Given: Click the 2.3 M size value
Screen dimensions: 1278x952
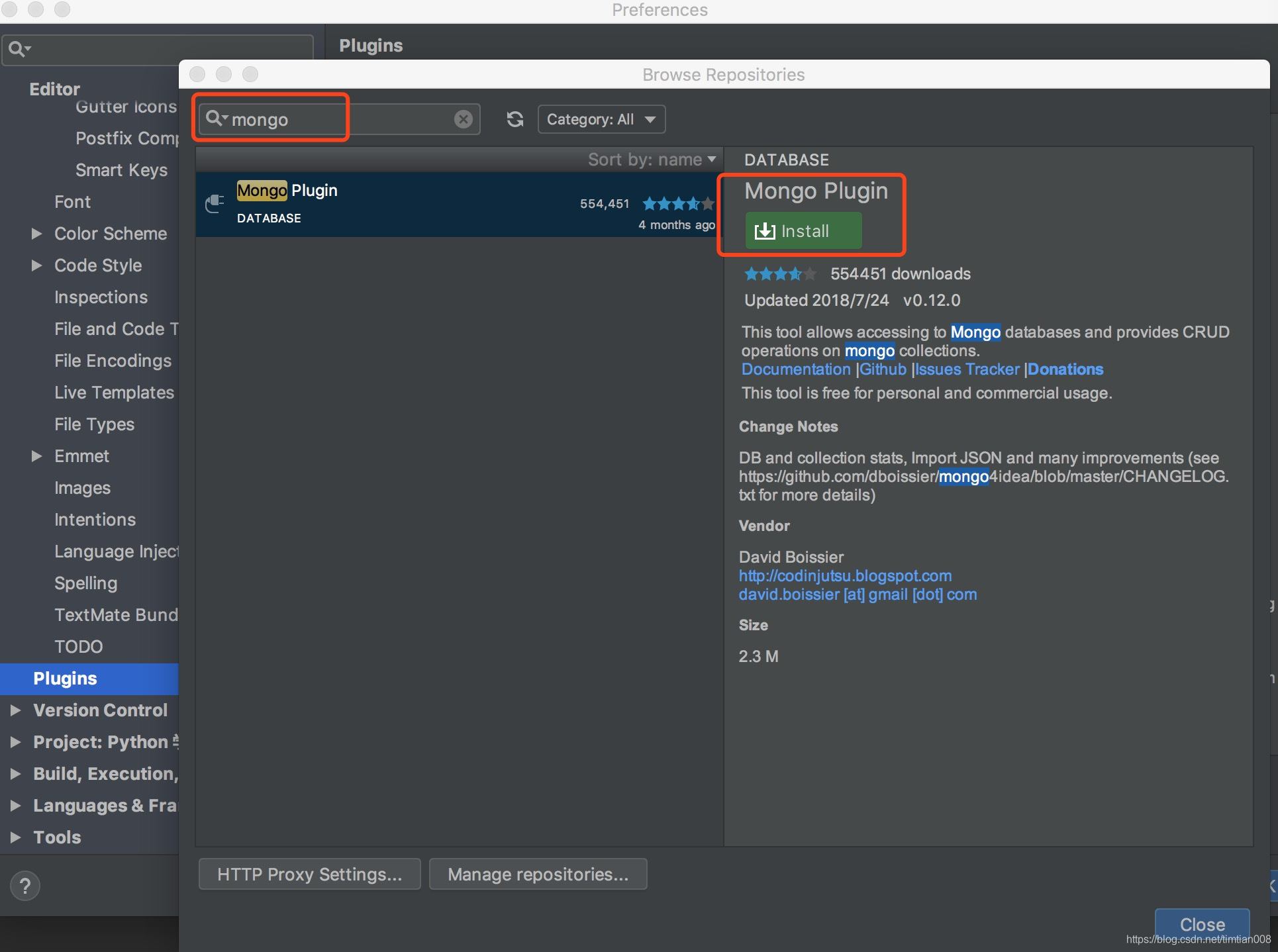Looking at the screenshot, I should [758, 657].
